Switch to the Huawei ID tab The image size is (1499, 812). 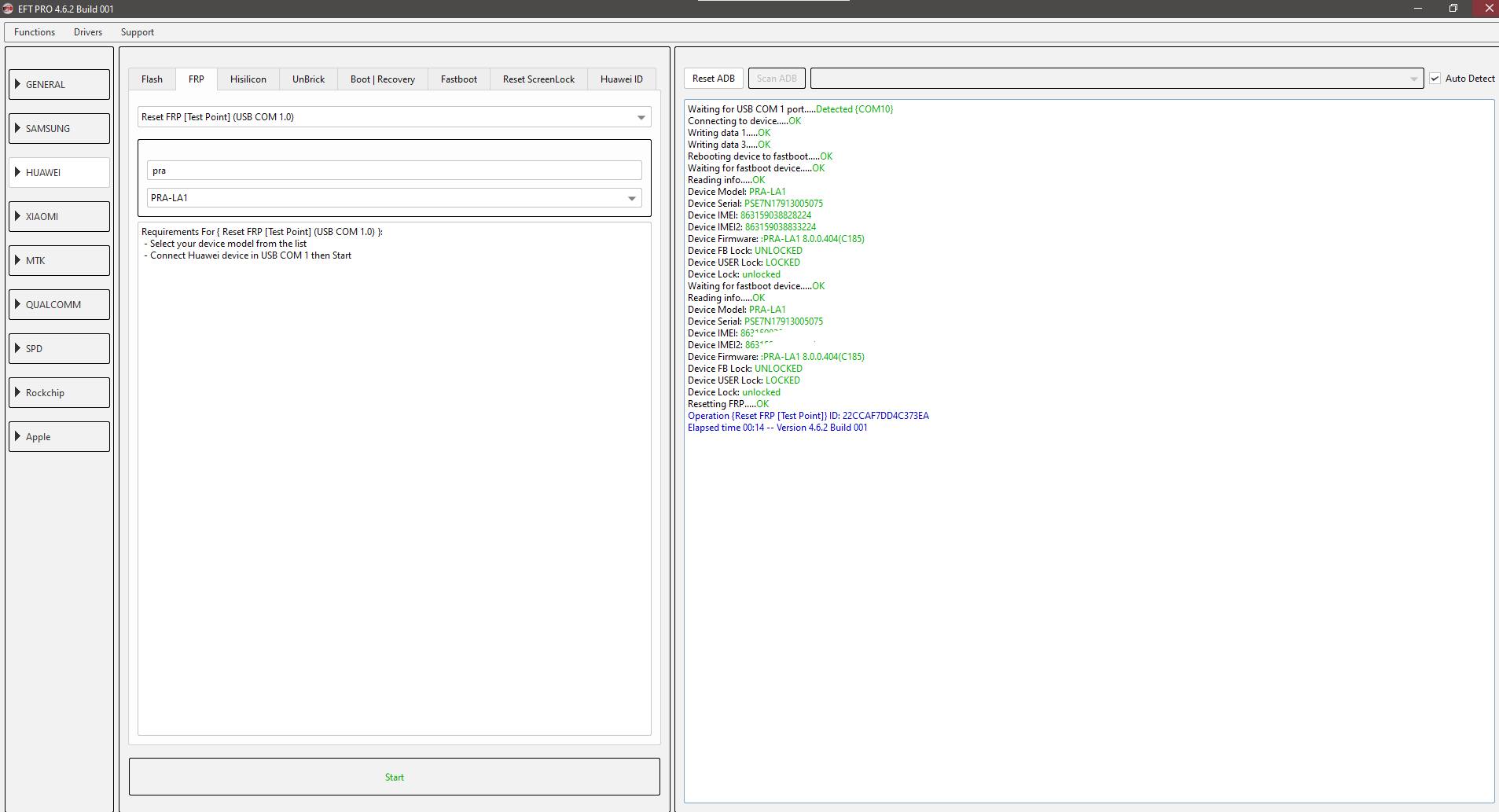(622, 79)
